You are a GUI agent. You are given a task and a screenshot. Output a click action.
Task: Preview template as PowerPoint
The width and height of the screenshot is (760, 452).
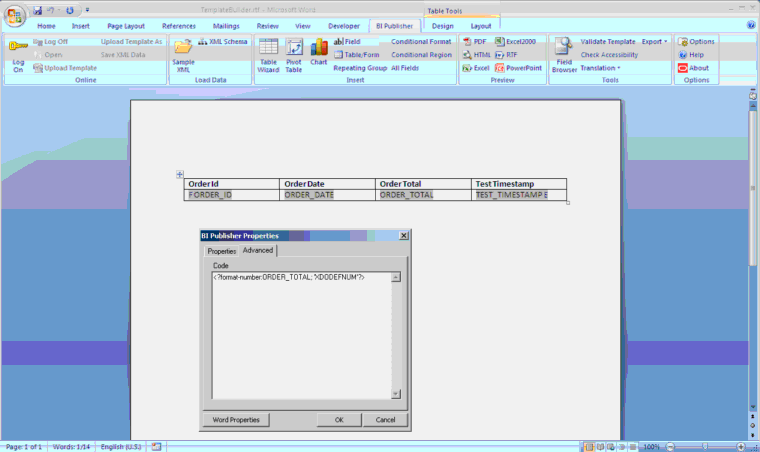pos(518,68)
